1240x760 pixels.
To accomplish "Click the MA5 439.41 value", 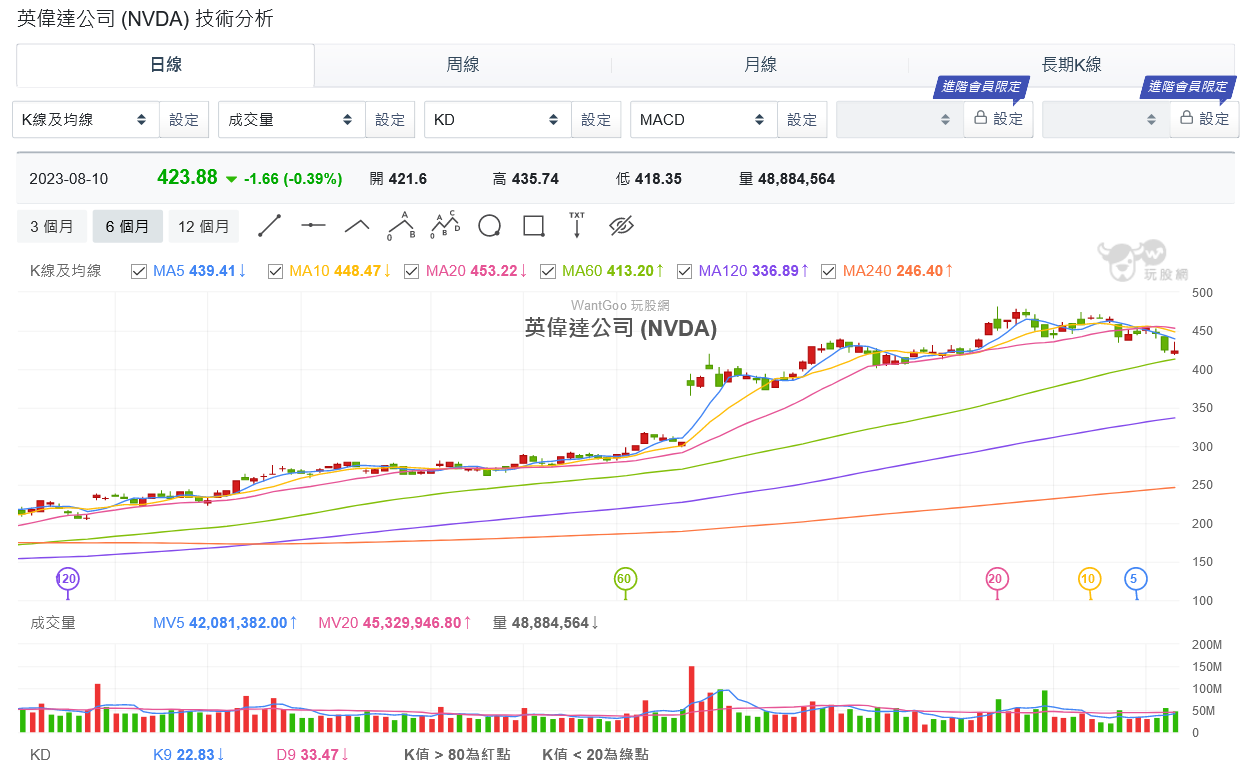I will coord(200,270).
